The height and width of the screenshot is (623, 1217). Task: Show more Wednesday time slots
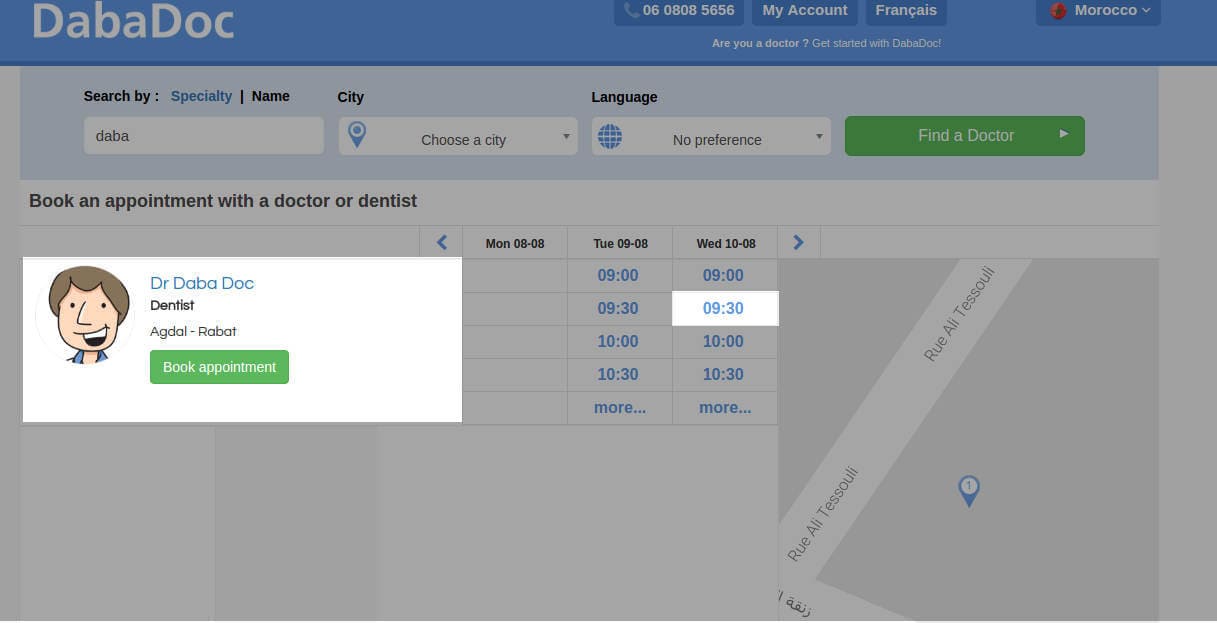[725, 407]
